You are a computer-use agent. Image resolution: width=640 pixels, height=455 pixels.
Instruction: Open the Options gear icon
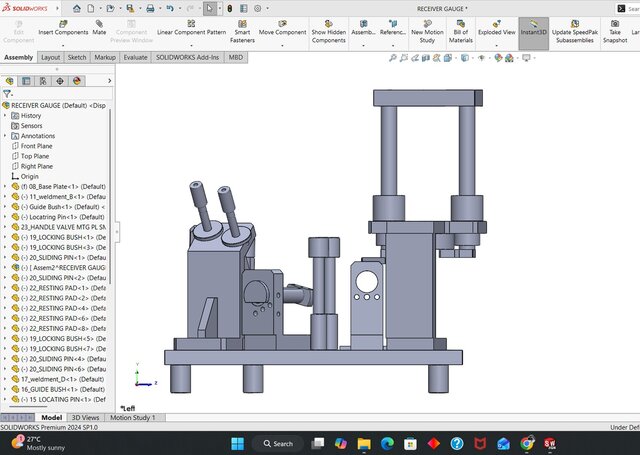(258, 8)
